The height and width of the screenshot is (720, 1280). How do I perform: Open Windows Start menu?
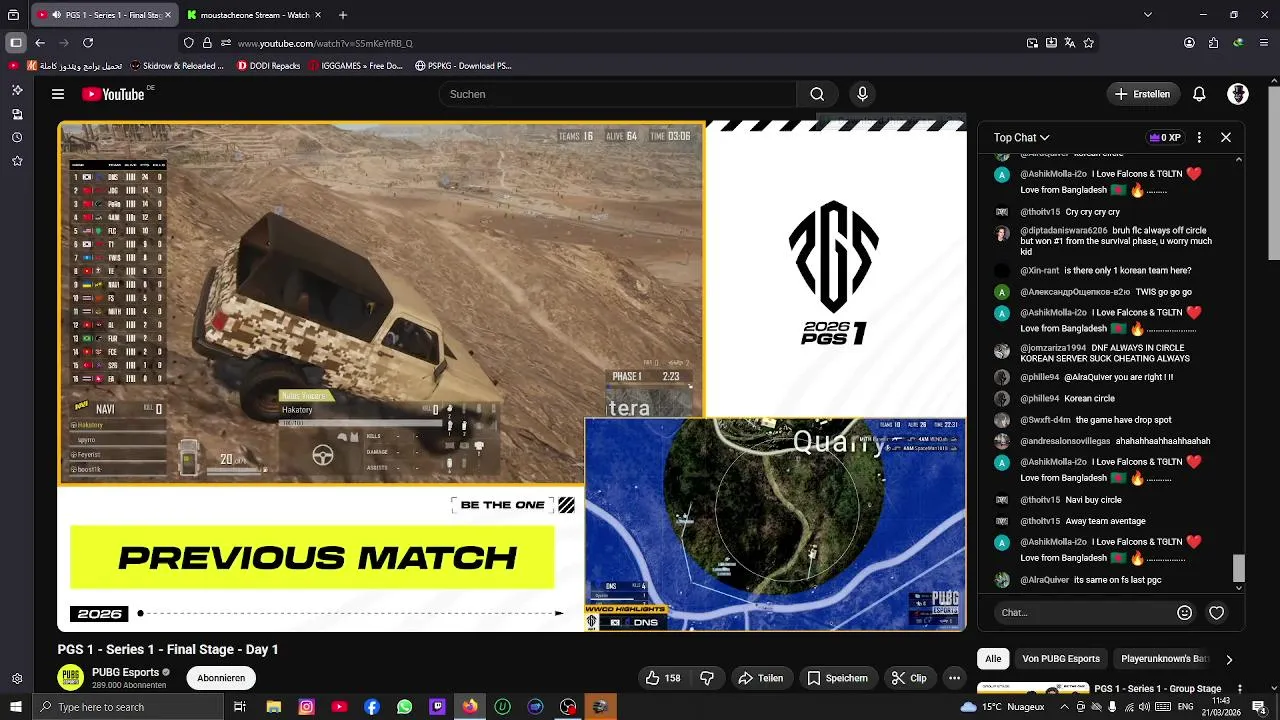click(15, 707)
